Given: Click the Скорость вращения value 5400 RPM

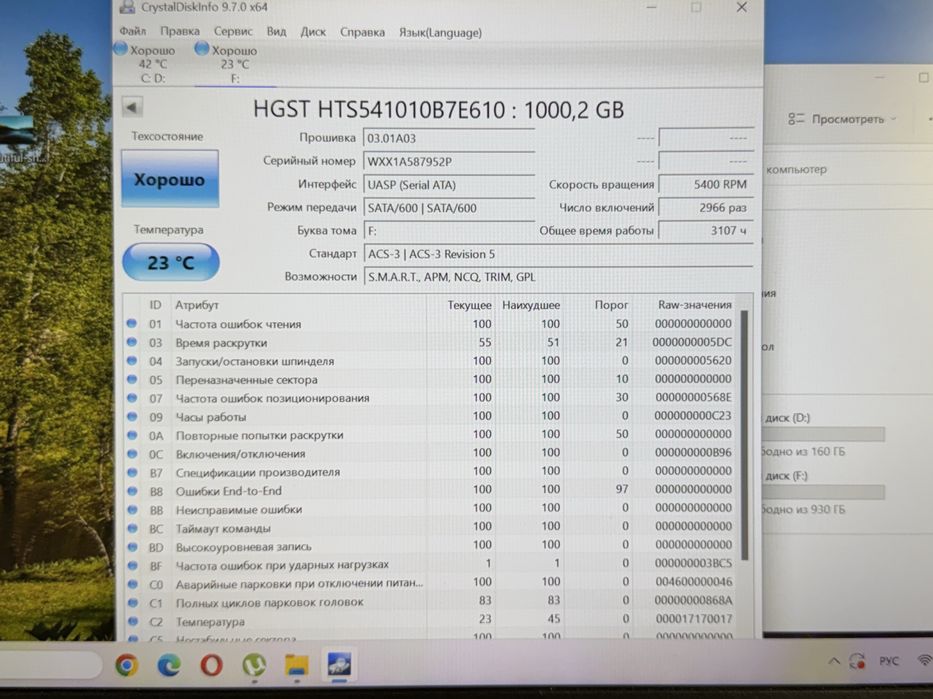Looking at the screenshot, I should tap(706, 184).
